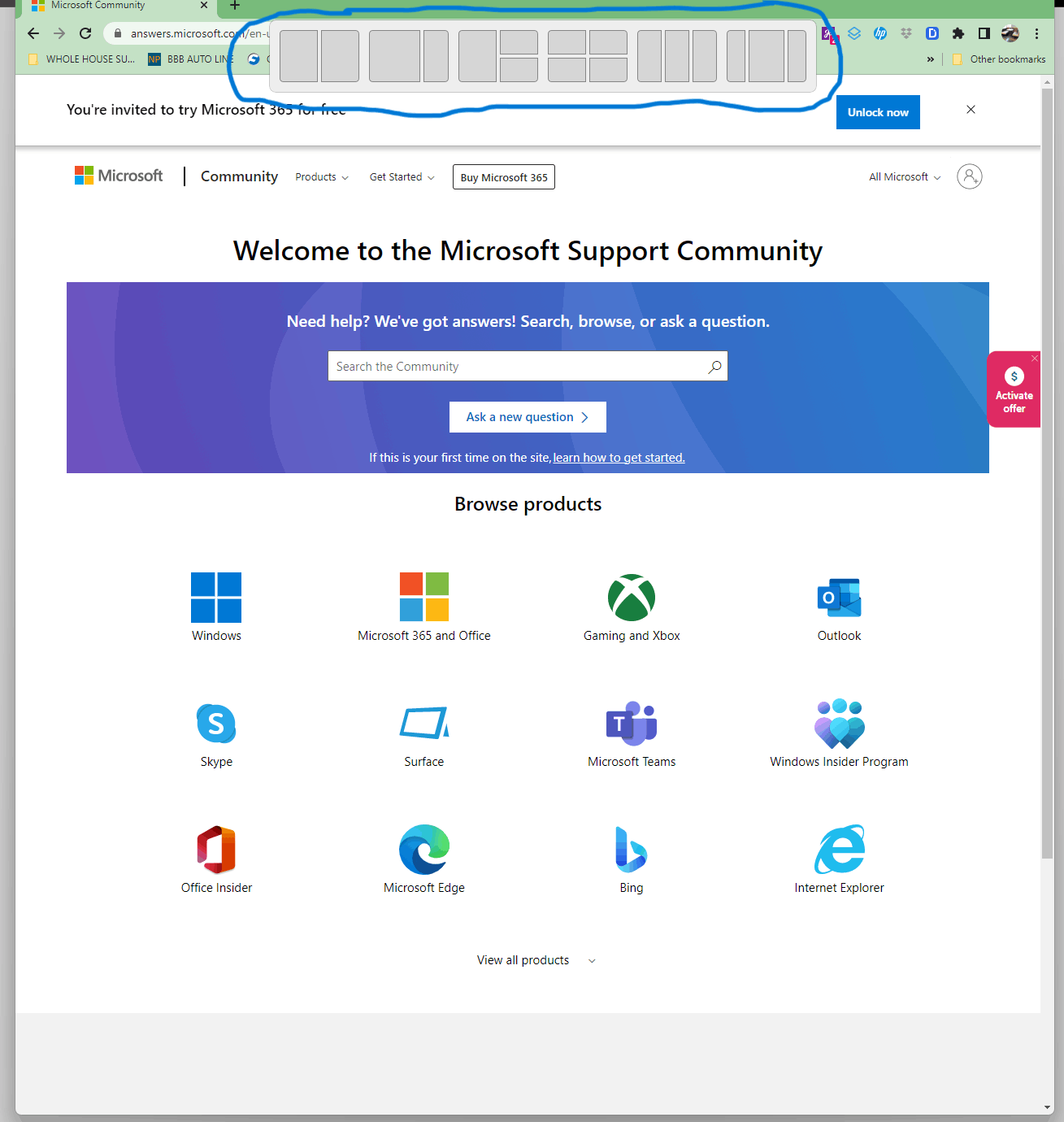The height and width of the screenshot is (1122, 1064).
Task: Show hidden bookmarks with the chevron
Action: click(931, 59)
